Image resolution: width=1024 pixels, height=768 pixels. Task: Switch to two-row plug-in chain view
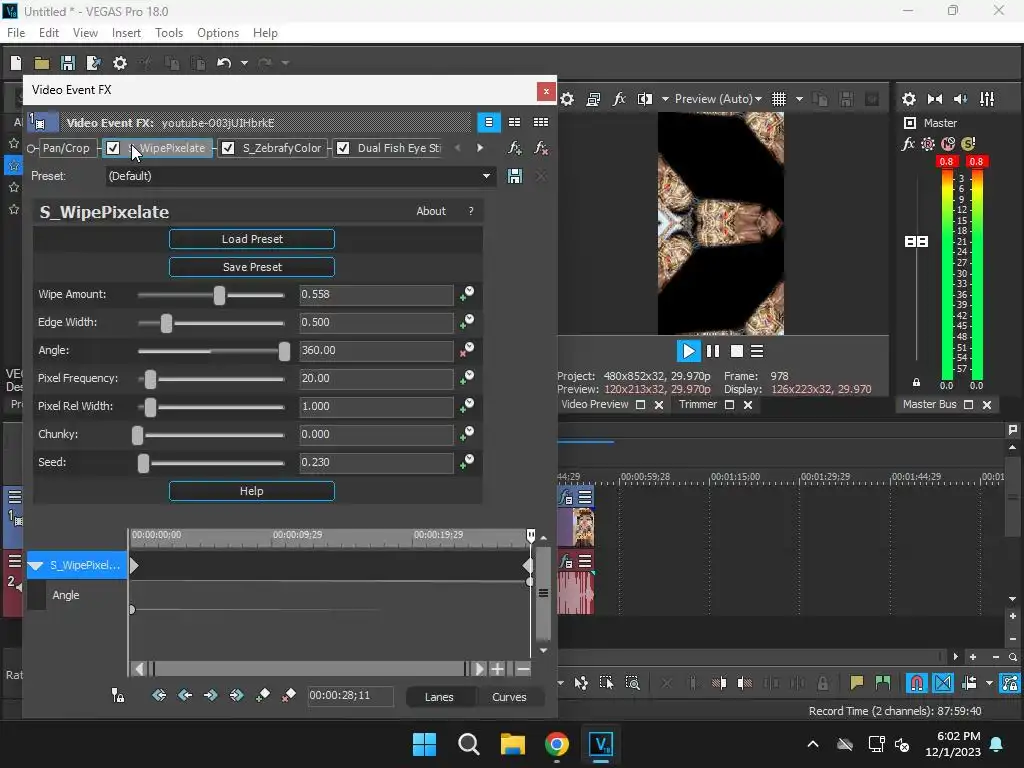515,122
